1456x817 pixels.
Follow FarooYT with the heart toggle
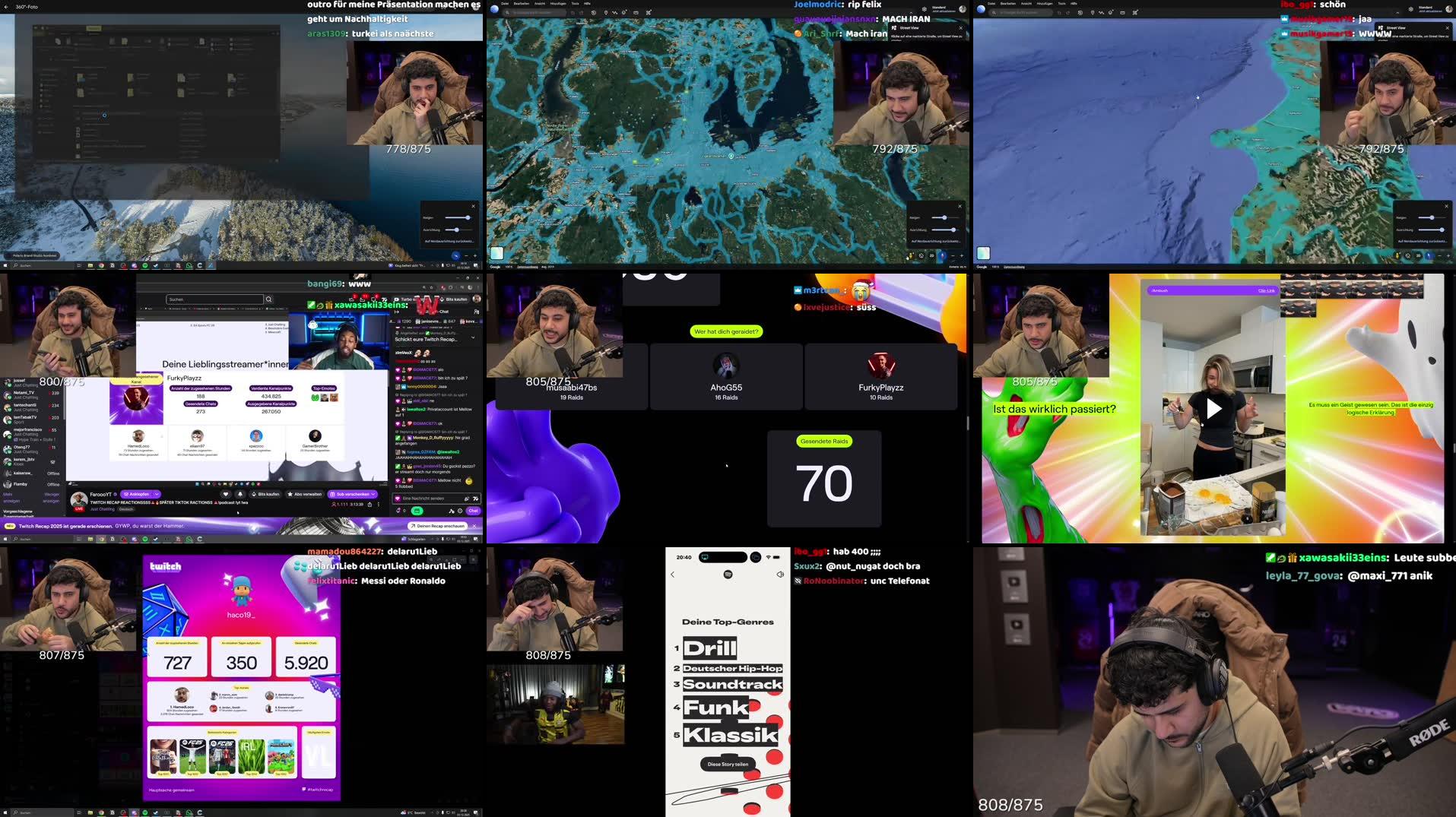click(x=226, y=495)
